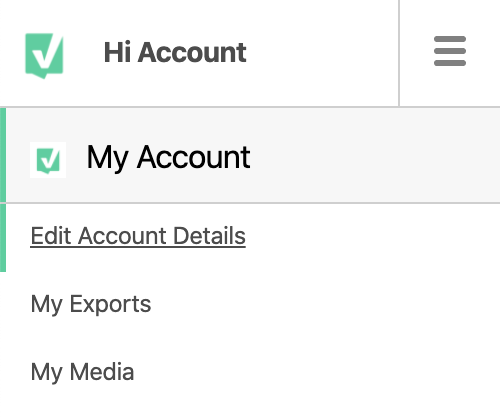The image size is (500, 418).
Task: Click the green checkmark logo in header
Action: [44, 56]
